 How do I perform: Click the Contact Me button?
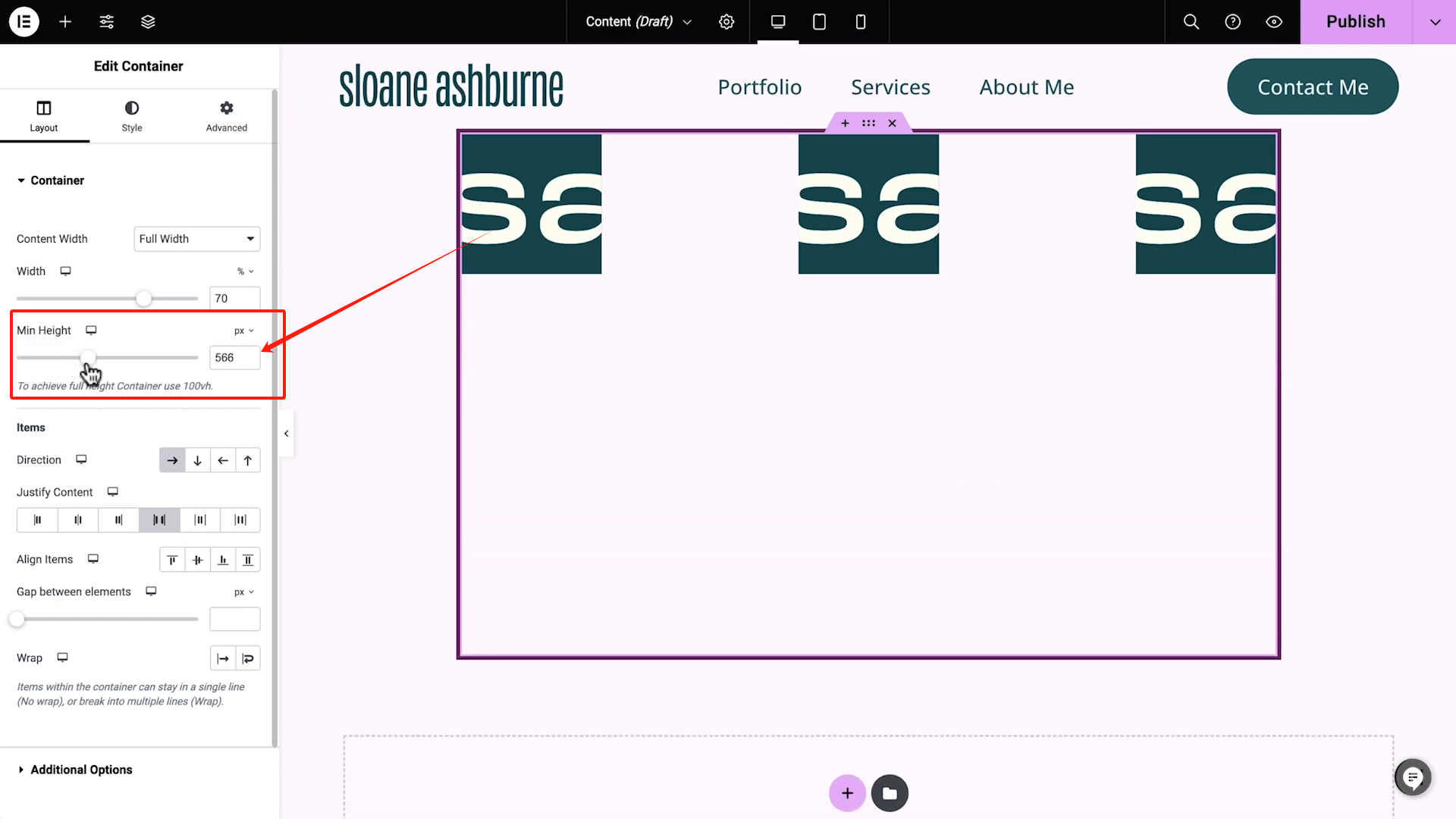[1312, 87]
